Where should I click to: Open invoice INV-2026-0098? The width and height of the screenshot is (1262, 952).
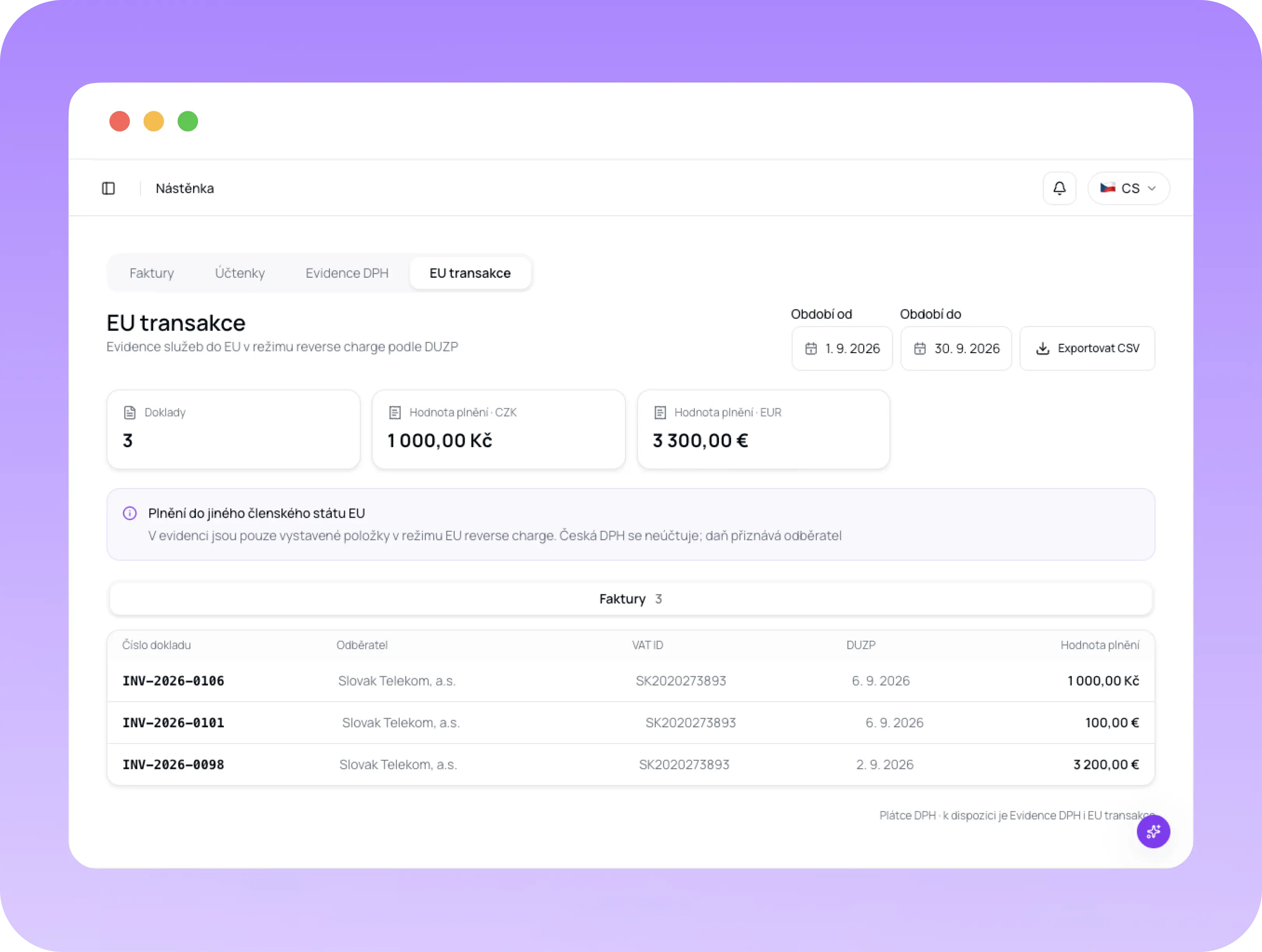click(x=173, y=765)
